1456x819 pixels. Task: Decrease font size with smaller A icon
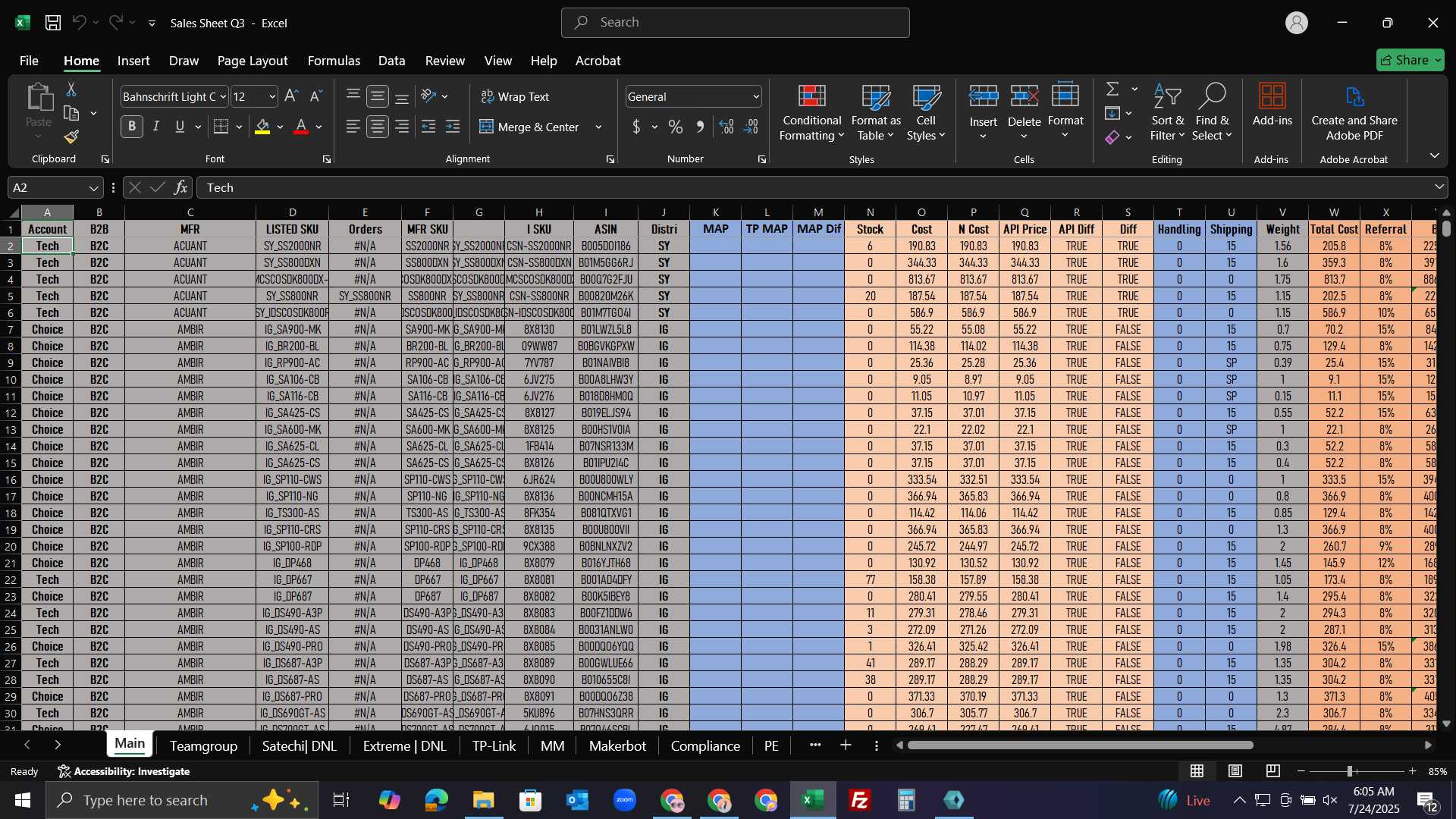pos(316,96)
